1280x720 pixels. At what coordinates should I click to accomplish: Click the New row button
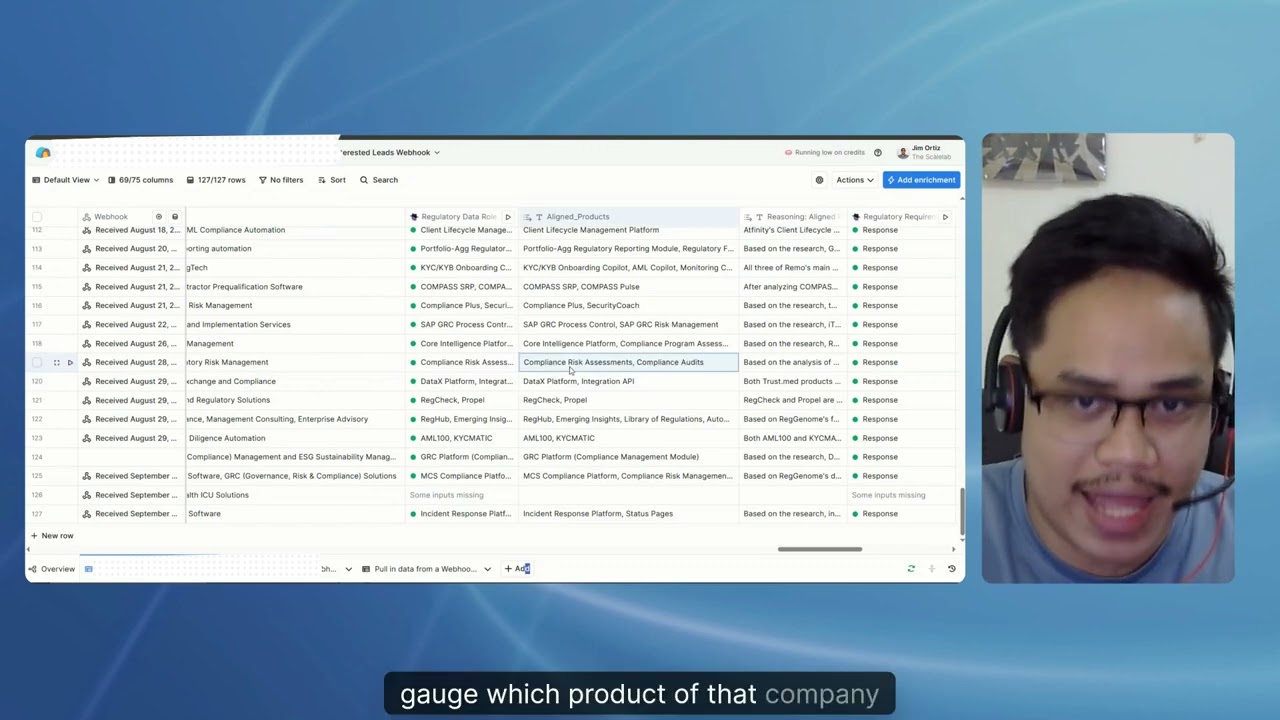[x=51, y=536]
